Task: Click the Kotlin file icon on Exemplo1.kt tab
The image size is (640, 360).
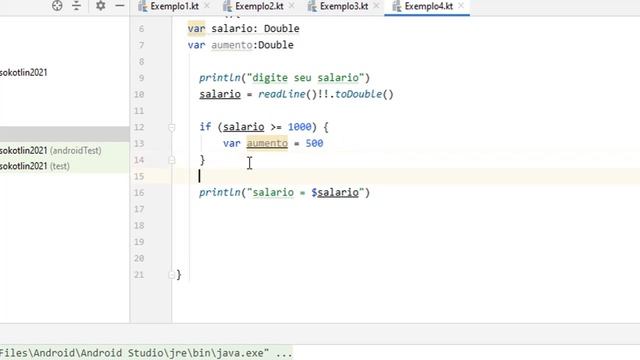Action: [x=142, y=6]
